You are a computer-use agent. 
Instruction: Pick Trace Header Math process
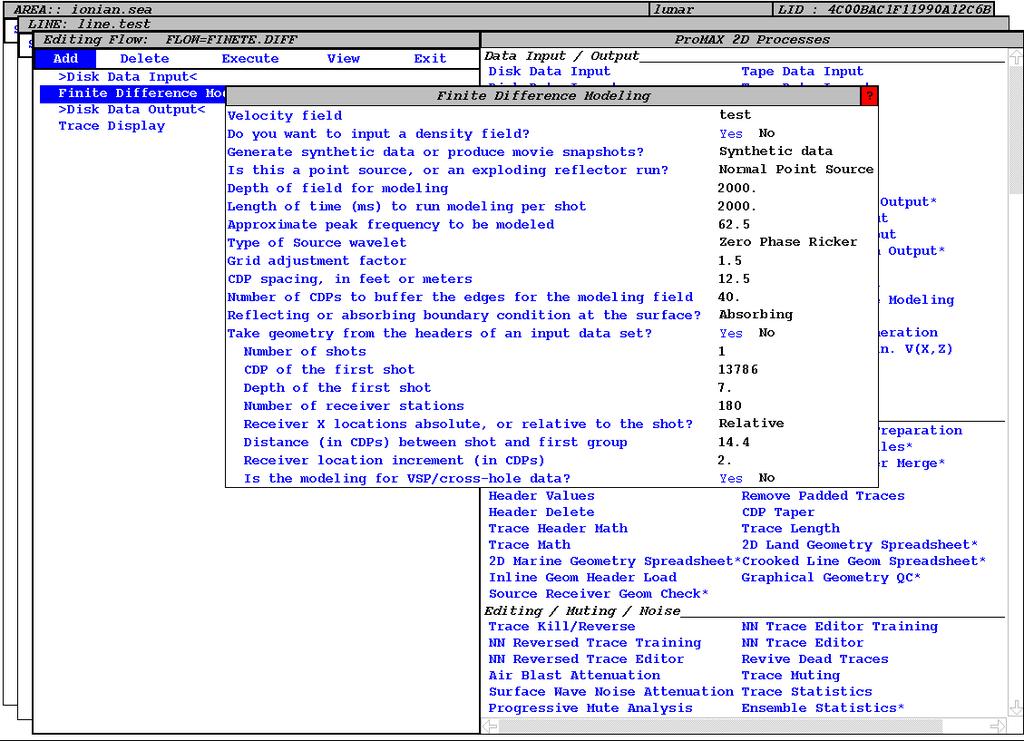[x=558, y=528]
